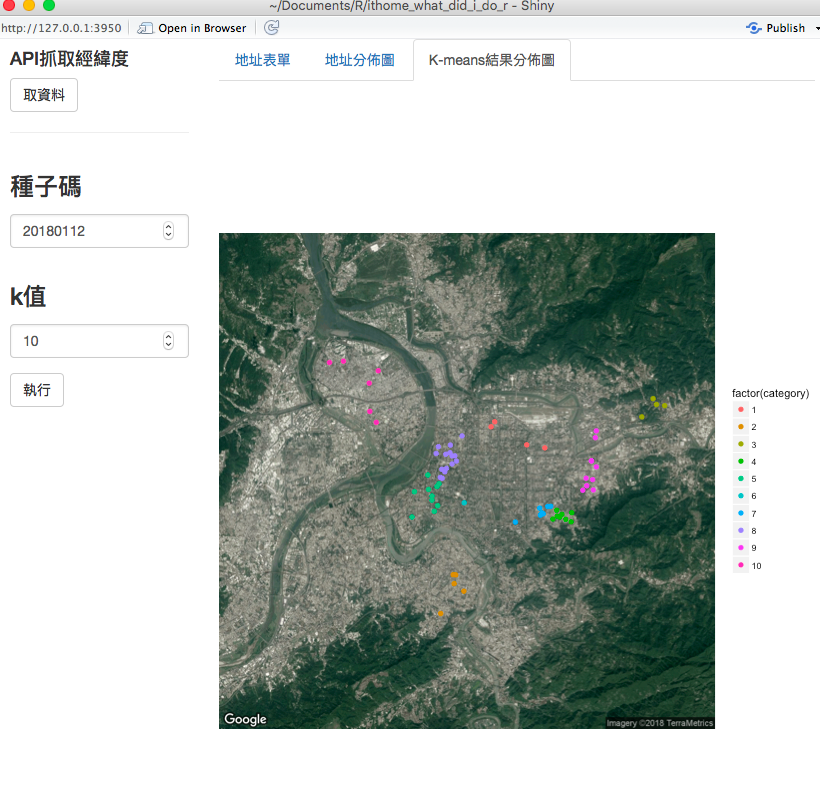The image size is (820, 792).
Task: Click the Publish icon
Action: pyautogui.click(x=754, y=28)
